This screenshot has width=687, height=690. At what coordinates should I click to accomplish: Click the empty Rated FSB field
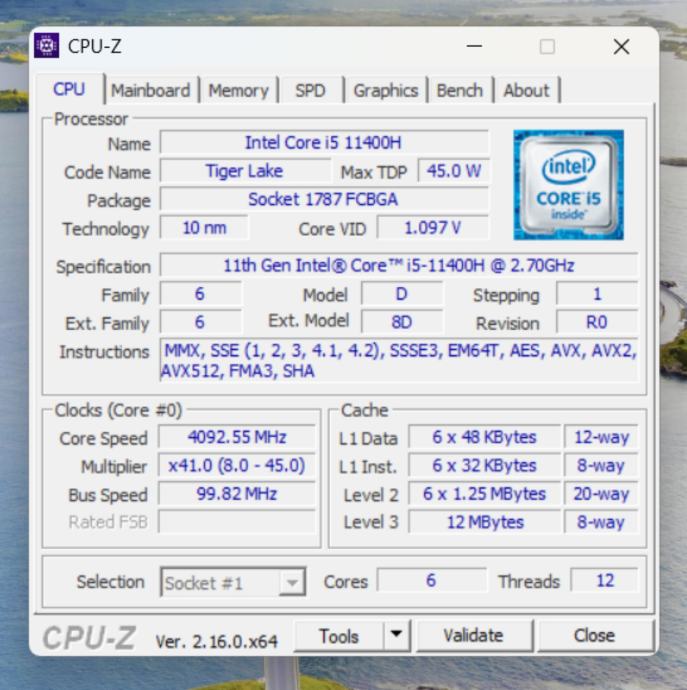pos(237,521)
